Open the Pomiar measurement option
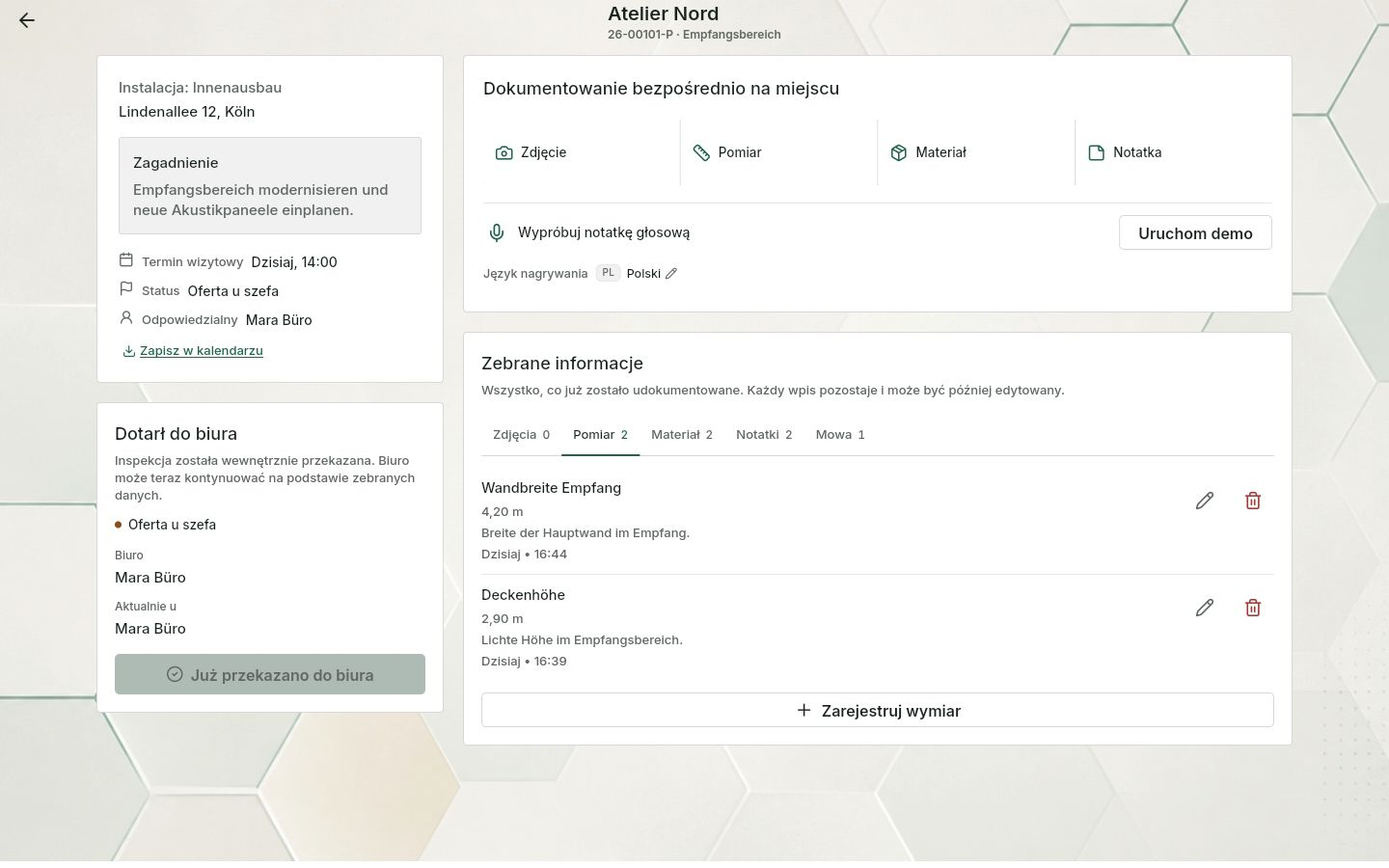Image resolution: width=1389 pixels, height=868 pixels. pos(779,152)
